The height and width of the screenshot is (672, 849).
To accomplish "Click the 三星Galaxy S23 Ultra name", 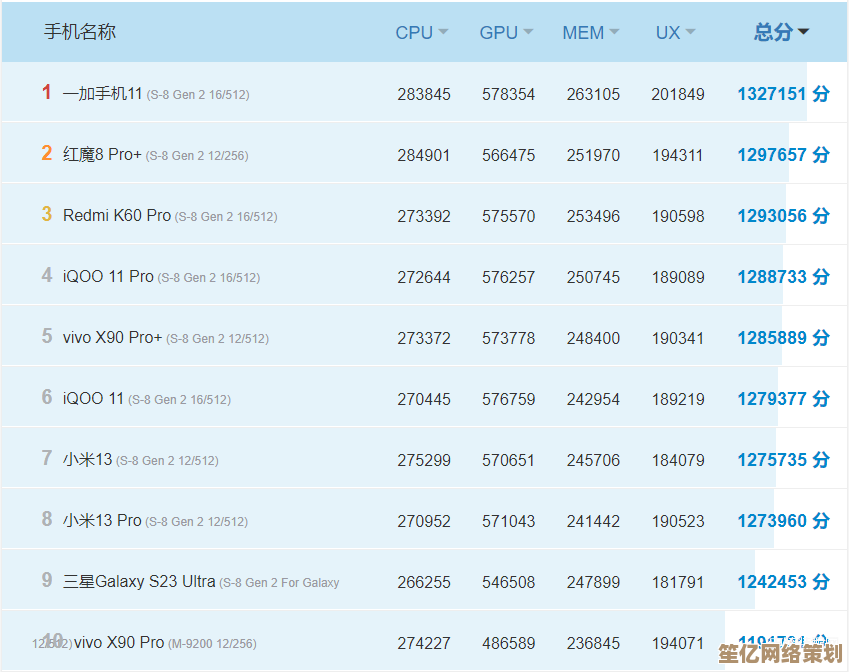I will coord(139,582).
